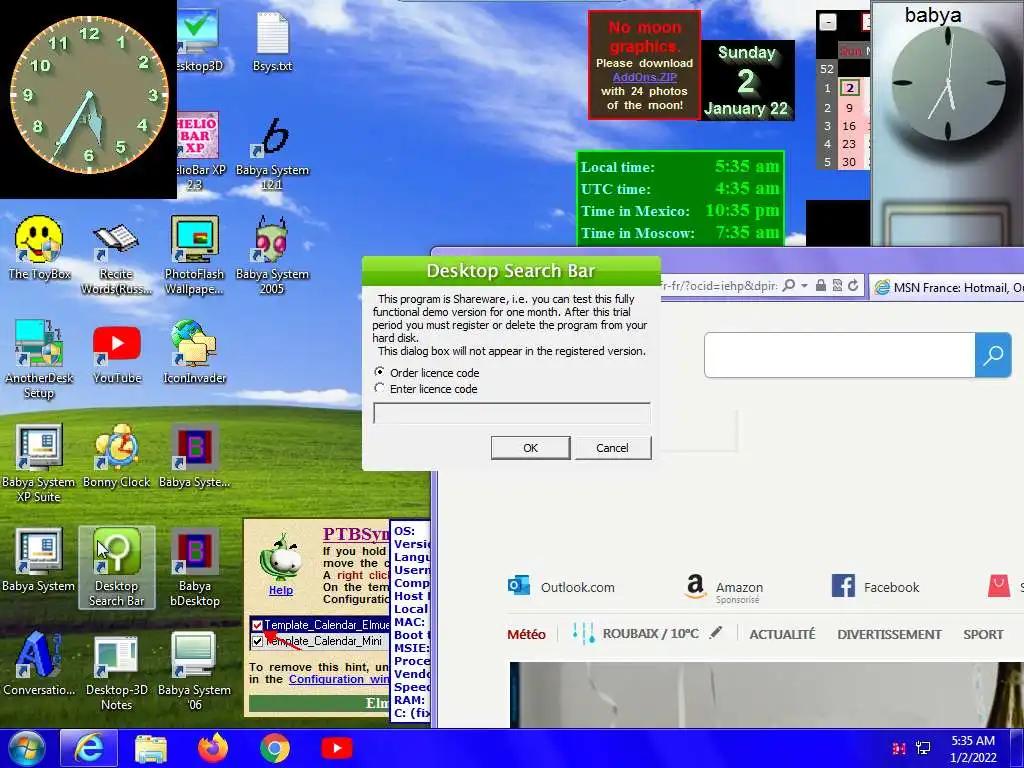Open Bsys.txt file icon

coord(272,40)
